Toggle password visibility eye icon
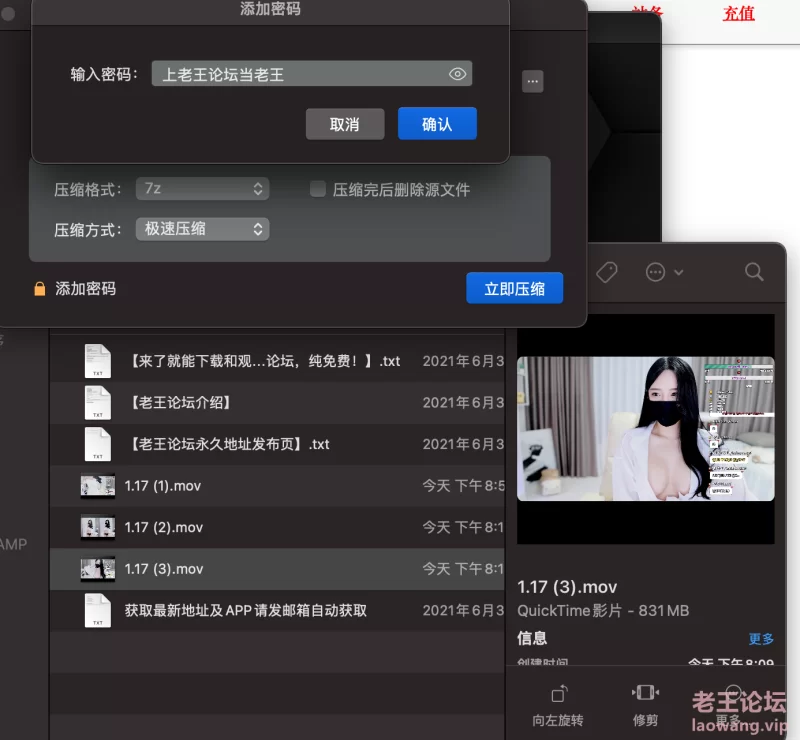The image size is (800, 740). pos(457,74)
